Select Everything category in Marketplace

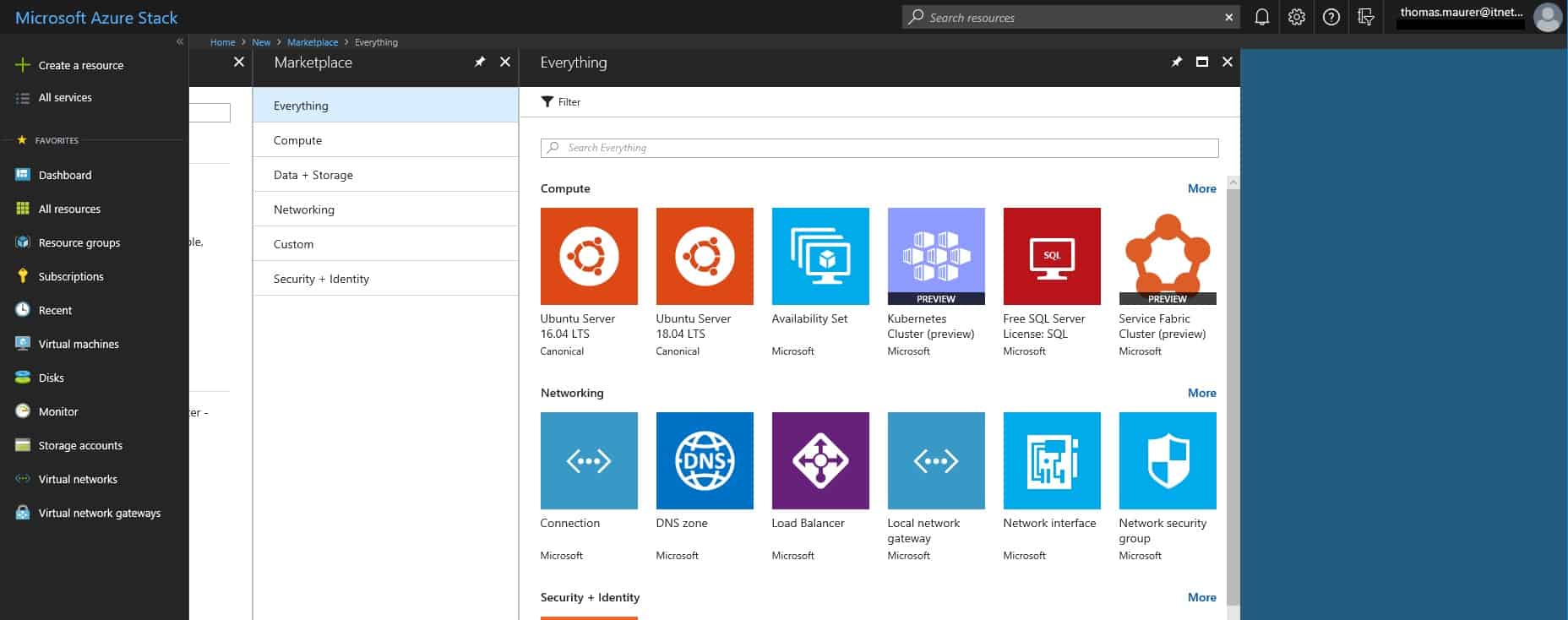tap(385, 106)
